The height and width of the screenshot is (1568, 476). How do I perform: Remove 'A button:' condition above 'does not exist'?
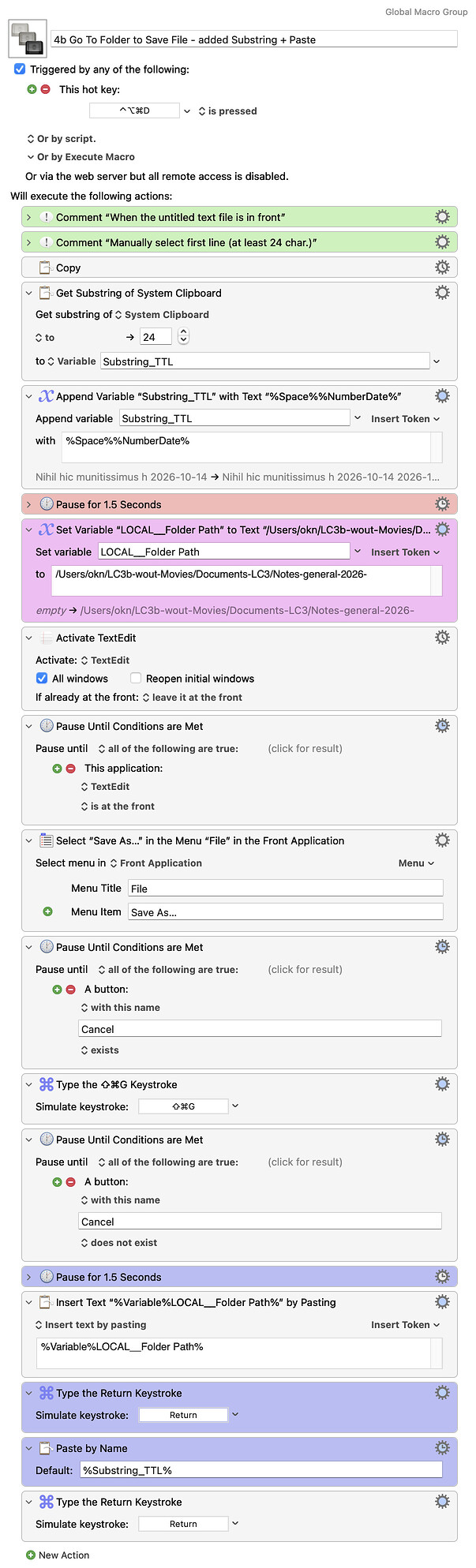pyautogui.click(x=70, y=1181)
